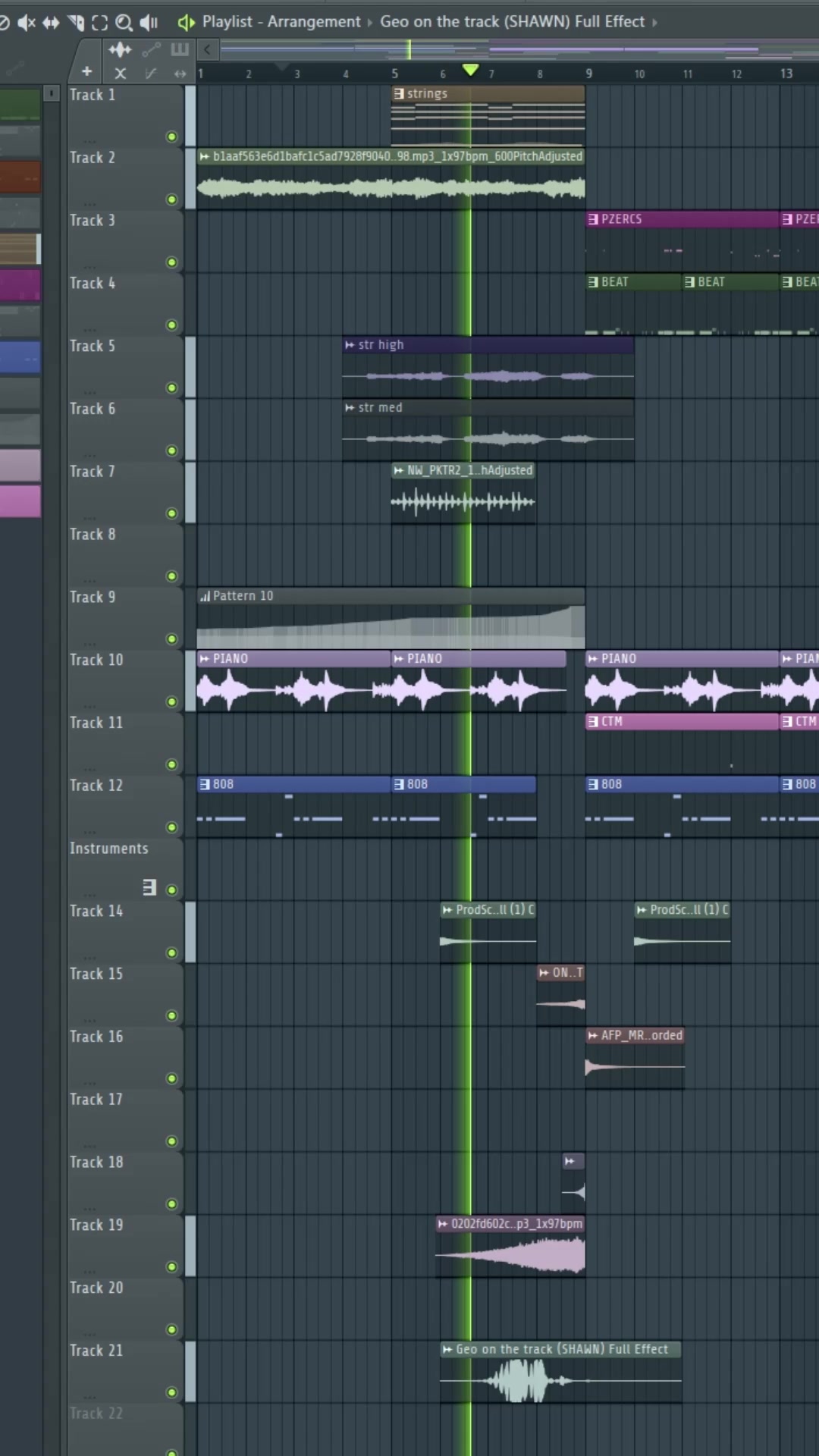The width and height of the screenshot is (819, 1456).
Task: Select the slip tool in the playlist toolbar
Action: tap(51, 22)
